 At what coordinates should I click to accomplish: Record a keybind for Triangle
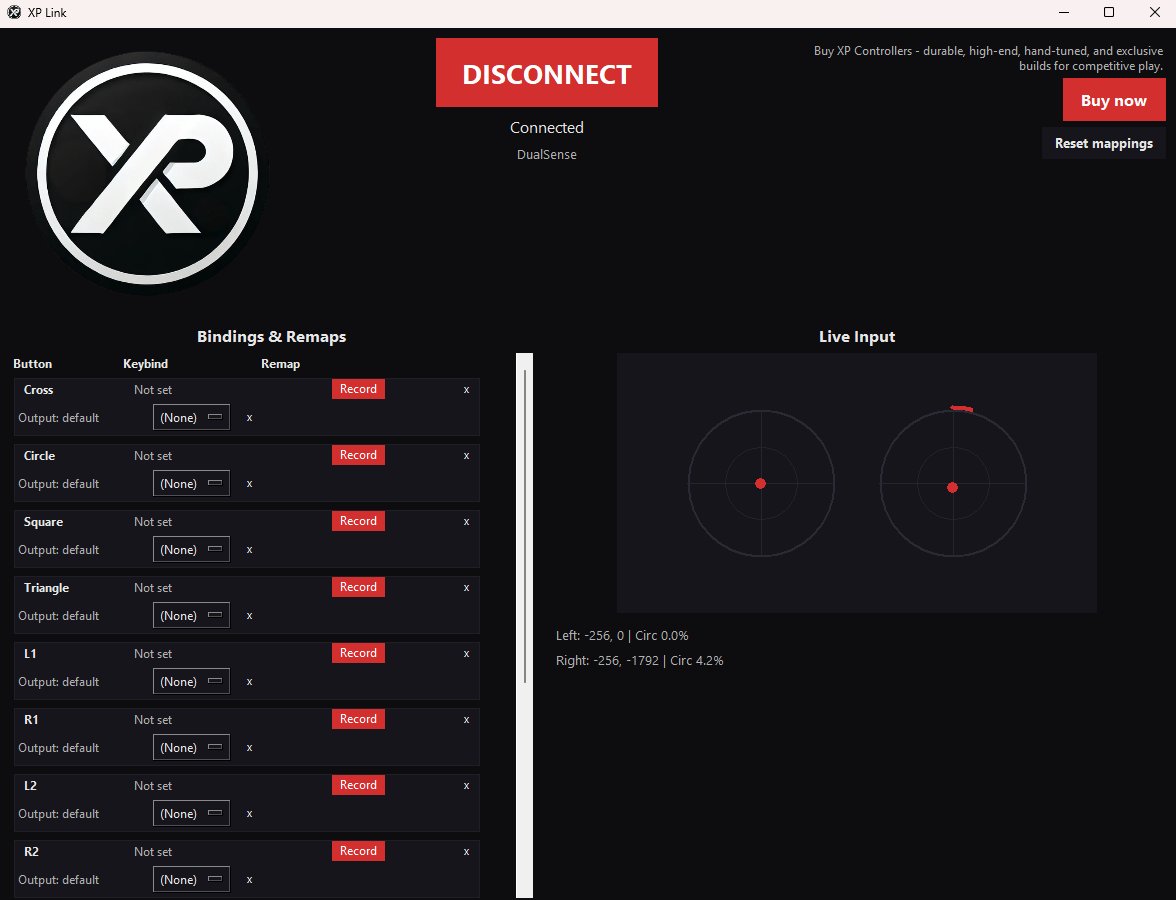pos(358,586)
